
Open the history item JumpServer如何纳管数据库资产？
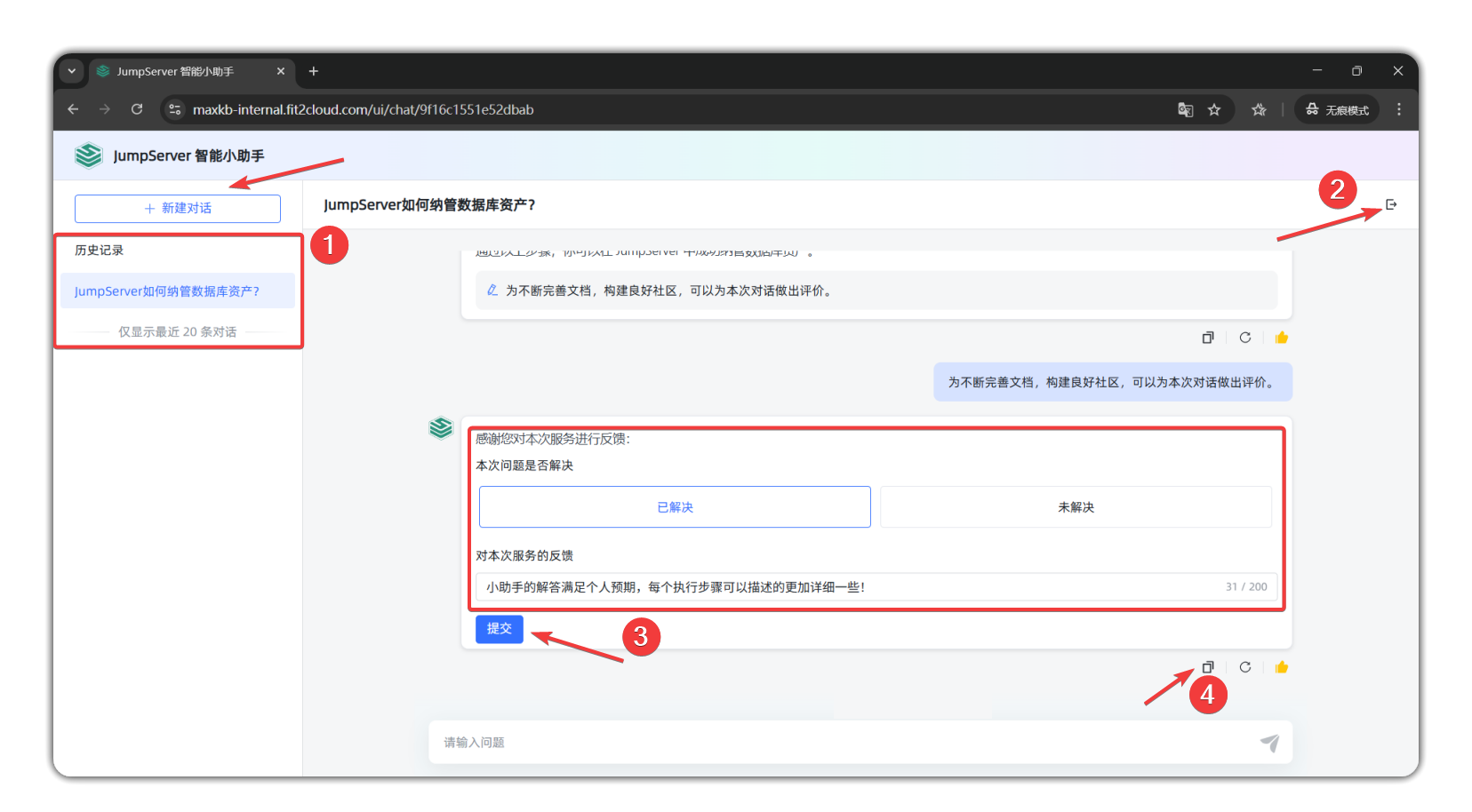pyautogui.click(x=178, y=291)
